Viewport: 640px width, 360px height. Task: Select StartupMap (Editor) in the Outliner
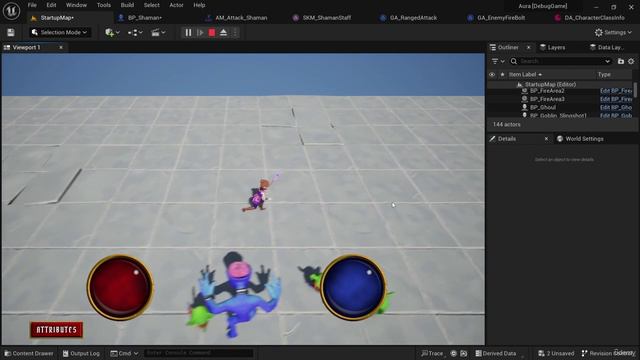(550, 84)
